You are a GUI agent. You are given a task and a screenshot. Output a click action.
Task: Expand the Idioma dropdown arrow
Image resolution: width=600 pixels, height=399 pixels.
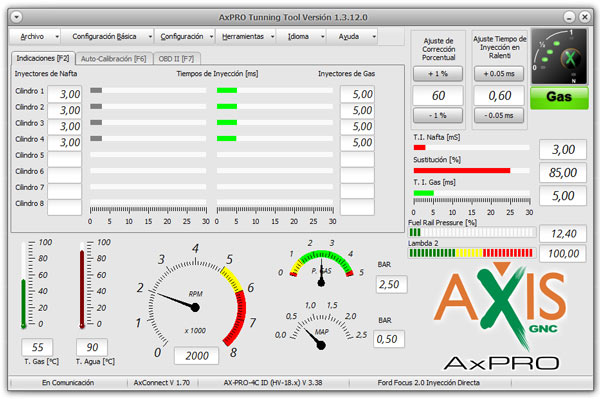tap(323, 37)
